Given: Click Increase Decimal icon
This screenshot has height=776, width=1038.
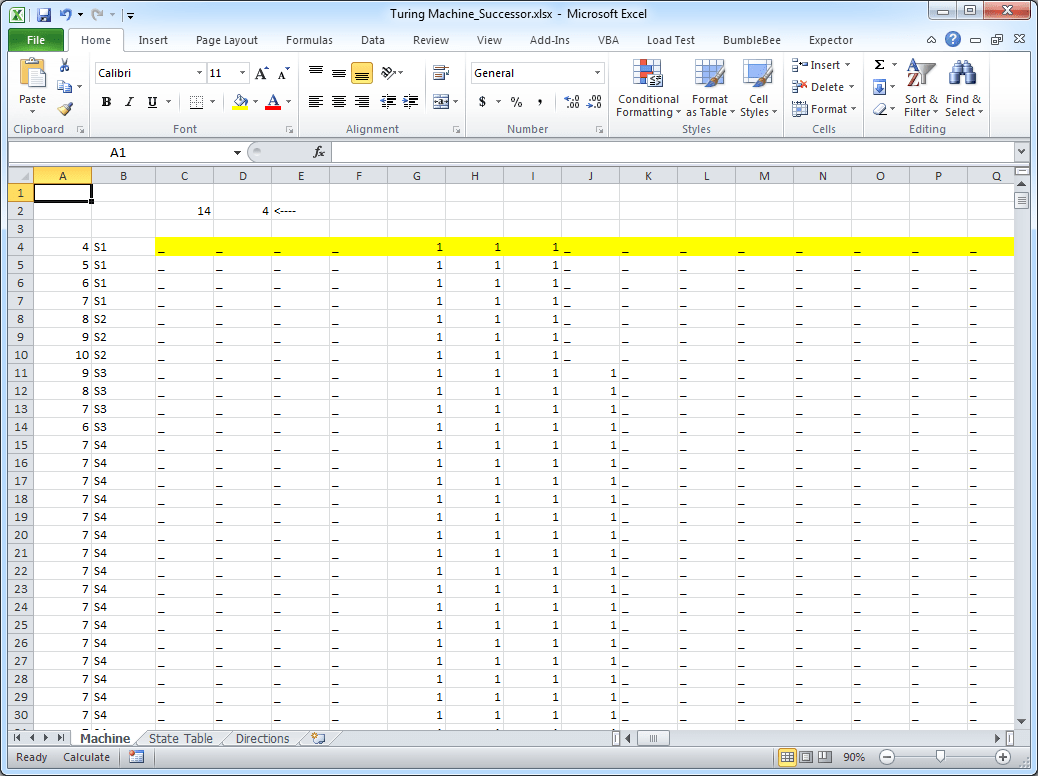Looking at the screenshot, I should click(571, 101).
